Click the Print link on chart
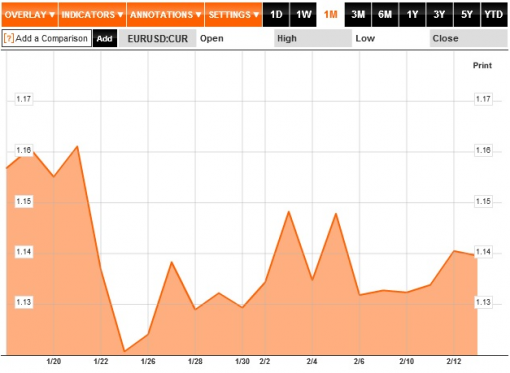 (x=482, y=65)
